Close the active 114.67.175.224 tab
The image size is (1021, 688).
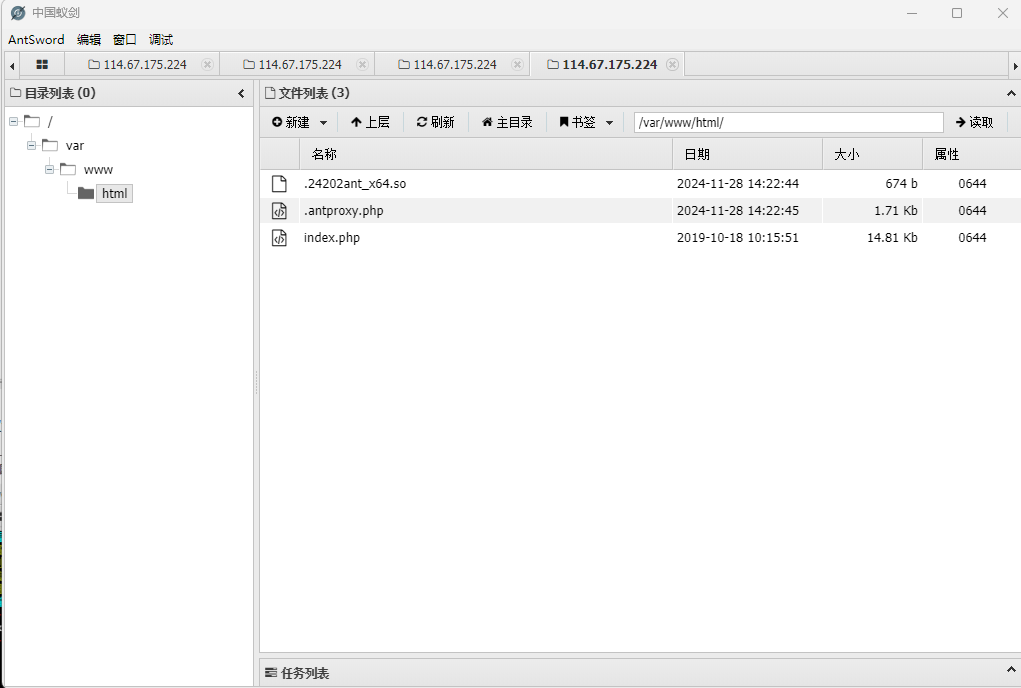tap(672, 64)
